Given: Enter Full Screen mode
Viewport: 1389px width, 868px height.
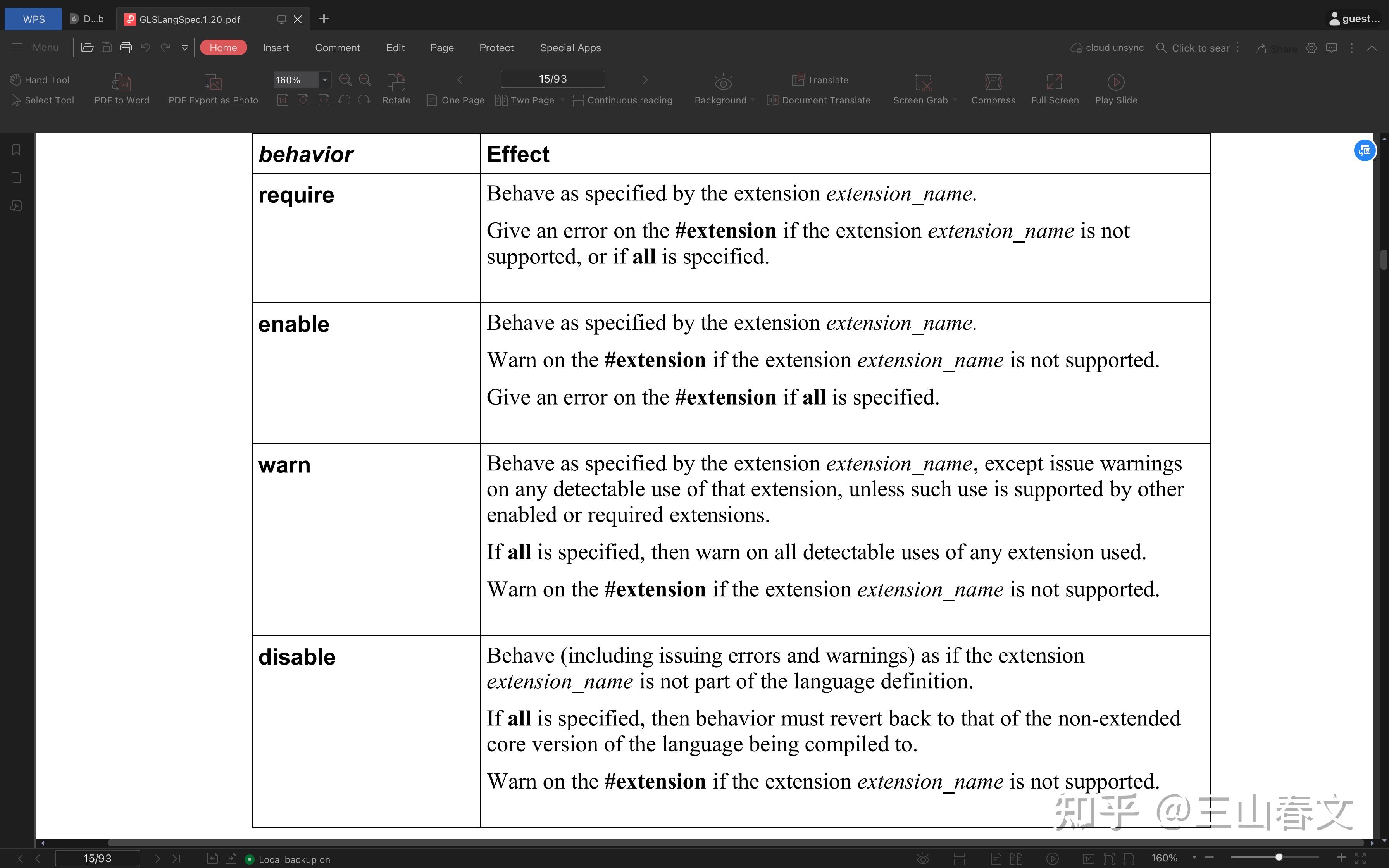Looking at the screenshot, I should (1053, 89).
